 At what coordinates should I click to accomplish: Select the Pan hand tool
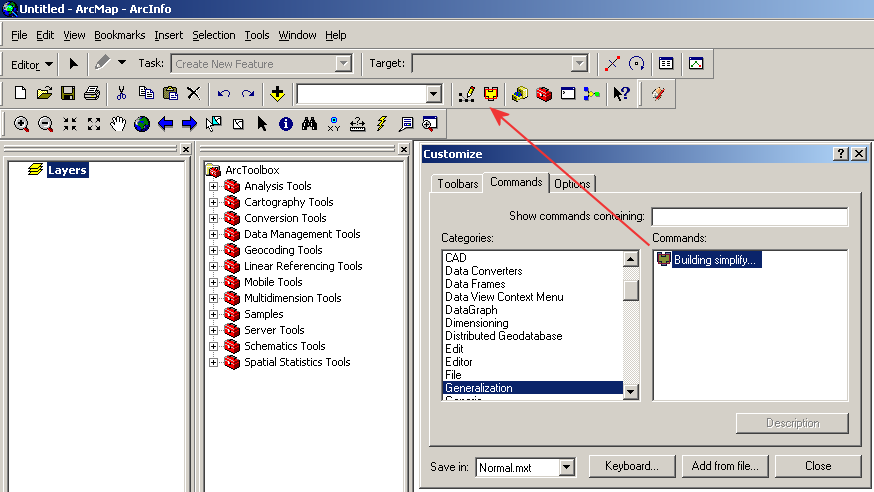pyautogui.click(x=118, y=124)
